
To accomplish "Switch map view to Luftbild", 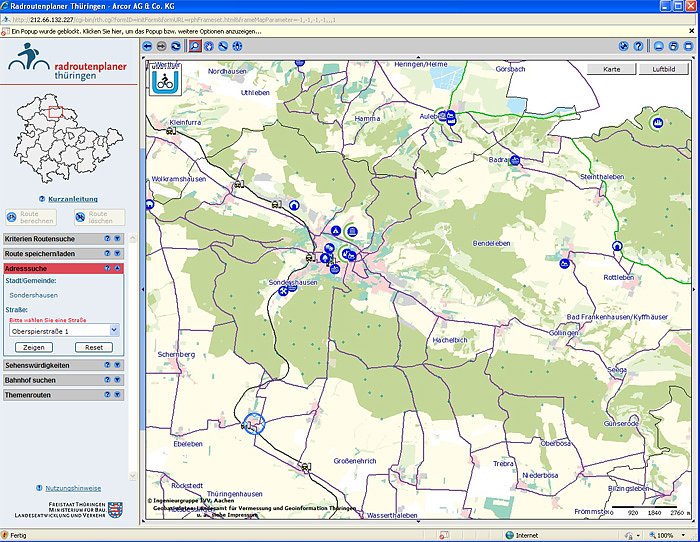I will (663, 70).
